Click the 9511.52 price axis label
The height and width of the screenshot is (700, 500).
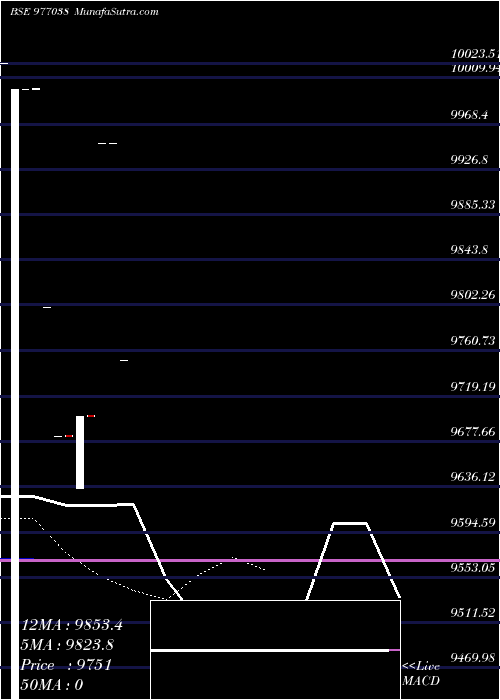tap(473, 613)
